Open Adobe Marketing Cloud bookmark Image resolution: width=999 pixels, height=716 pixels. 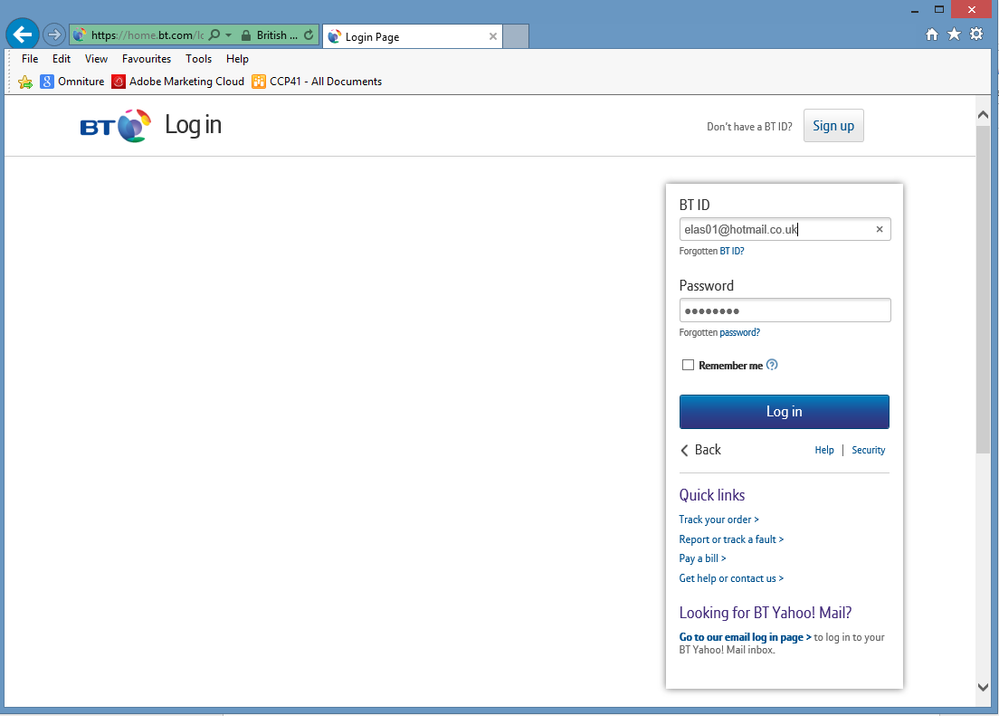pyautogui.click(x=178, y=82)
